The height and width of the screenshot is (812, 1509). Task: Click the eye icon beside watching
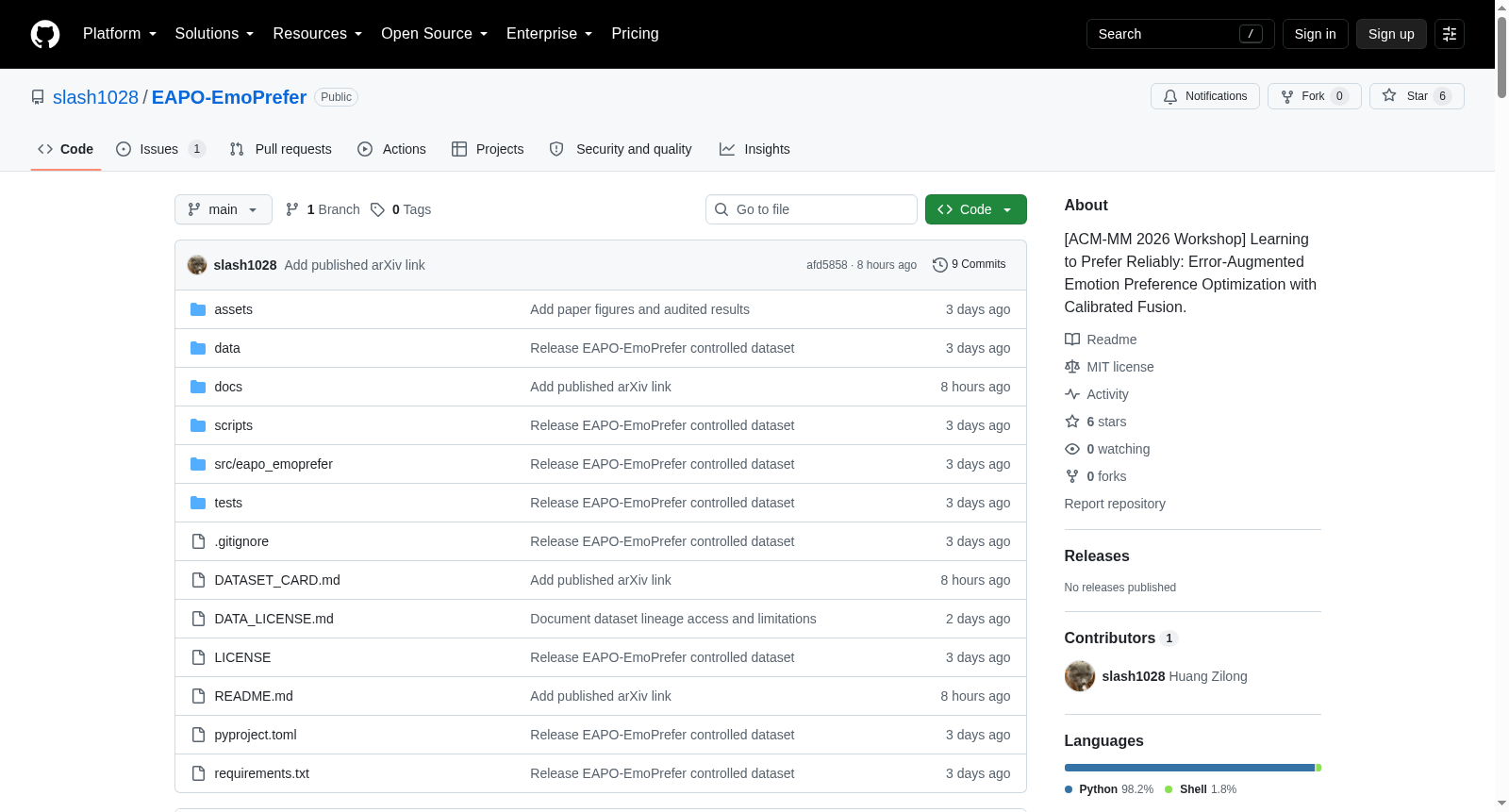[1072, 449]
